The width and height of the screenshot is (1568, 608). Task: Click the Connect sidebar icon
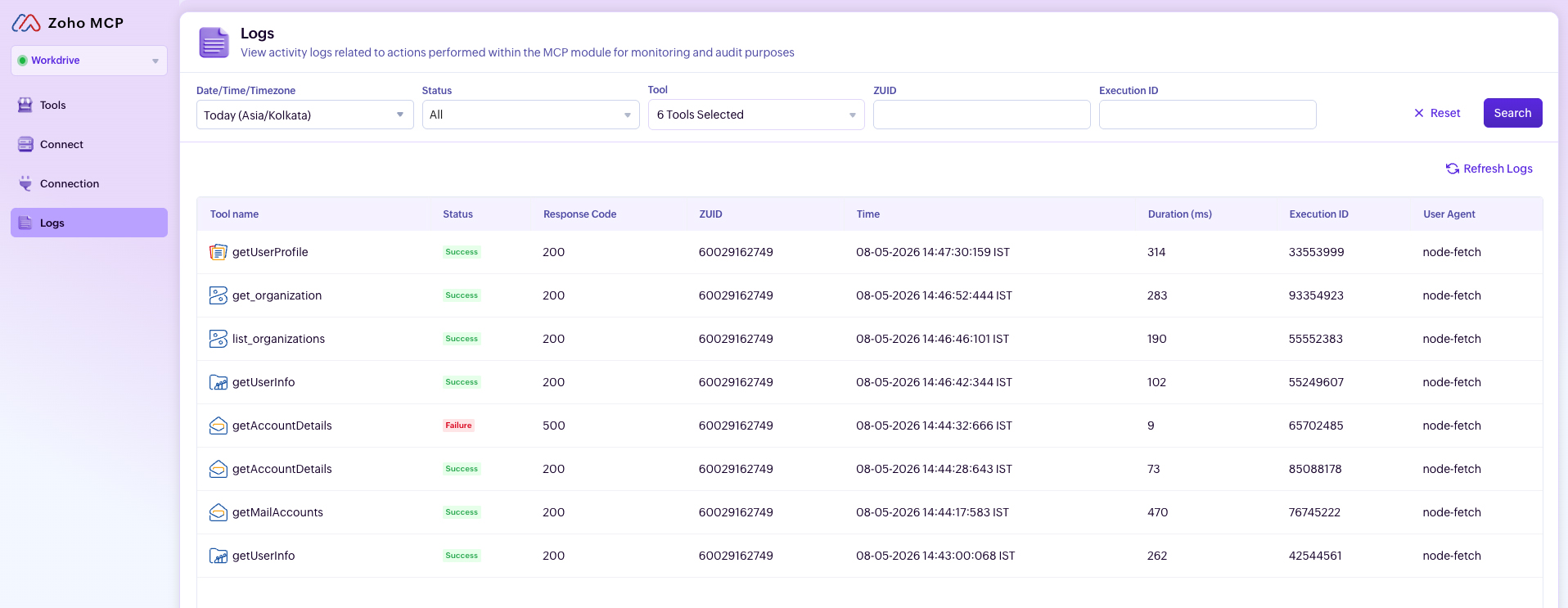pos(25,144)
